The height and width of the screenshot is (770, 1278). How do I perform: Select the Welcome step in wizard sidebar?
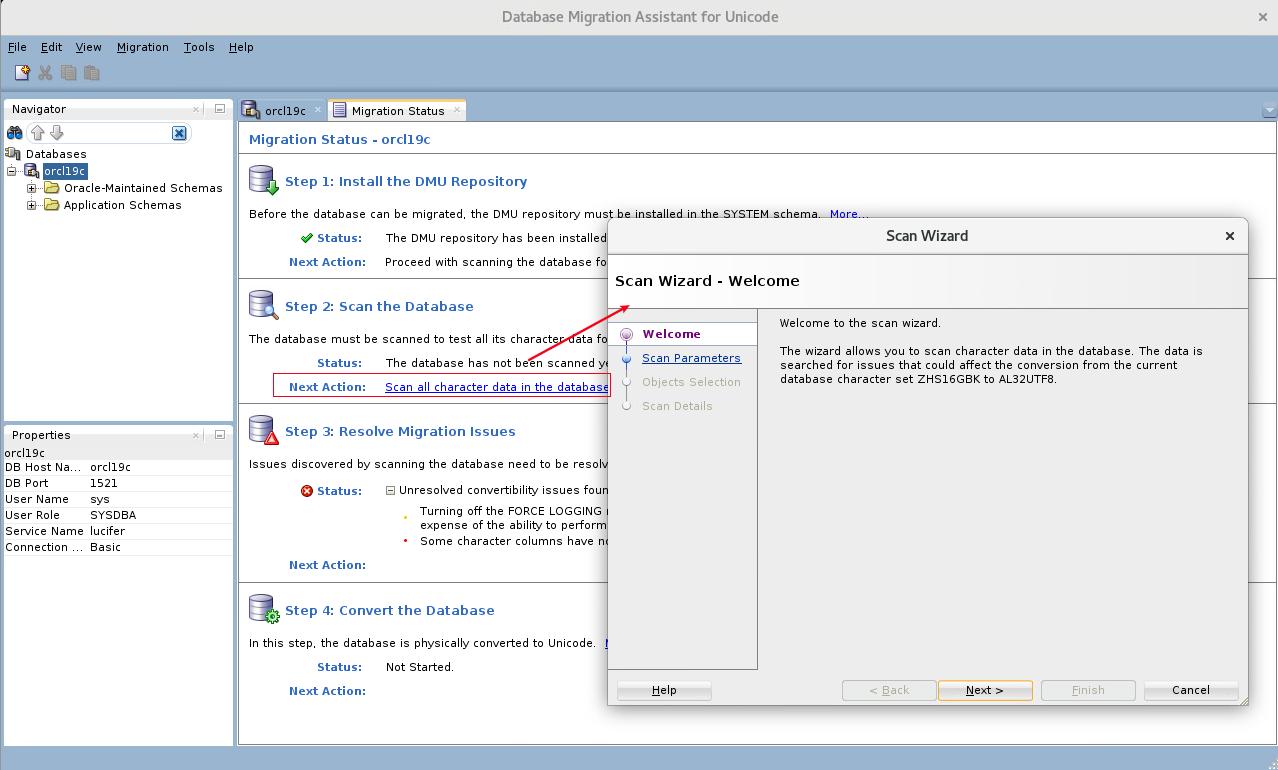pos(671,334)
